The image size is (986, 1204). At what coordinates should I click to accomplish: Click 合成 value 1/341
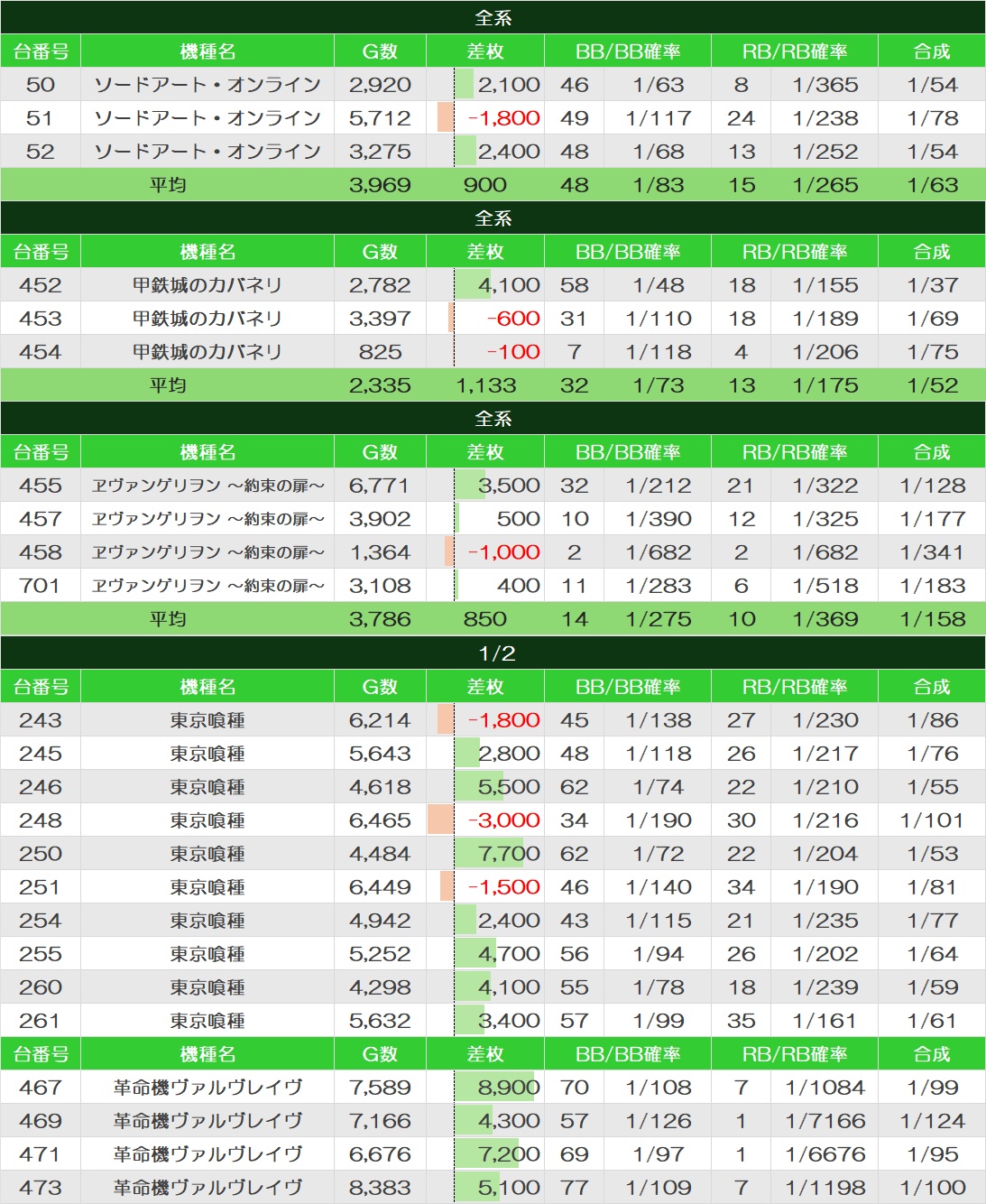932,552
